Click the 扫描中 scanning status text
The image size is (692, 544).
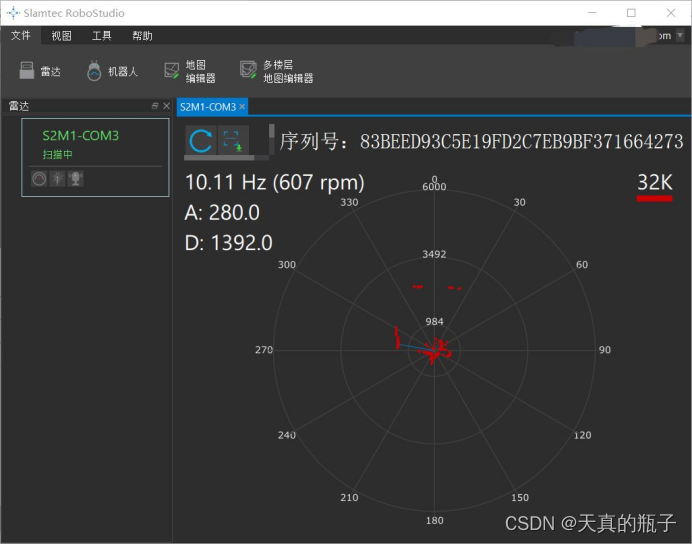[x=57, y=154]
